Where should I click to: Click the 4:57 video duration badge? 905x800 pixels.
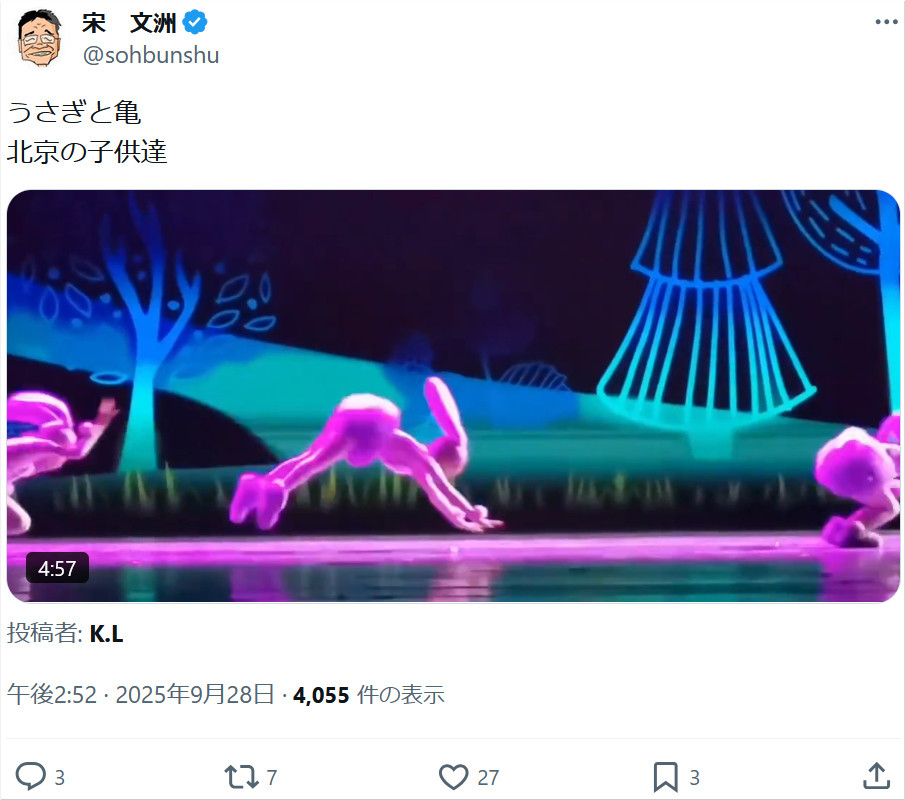(57, 569)
